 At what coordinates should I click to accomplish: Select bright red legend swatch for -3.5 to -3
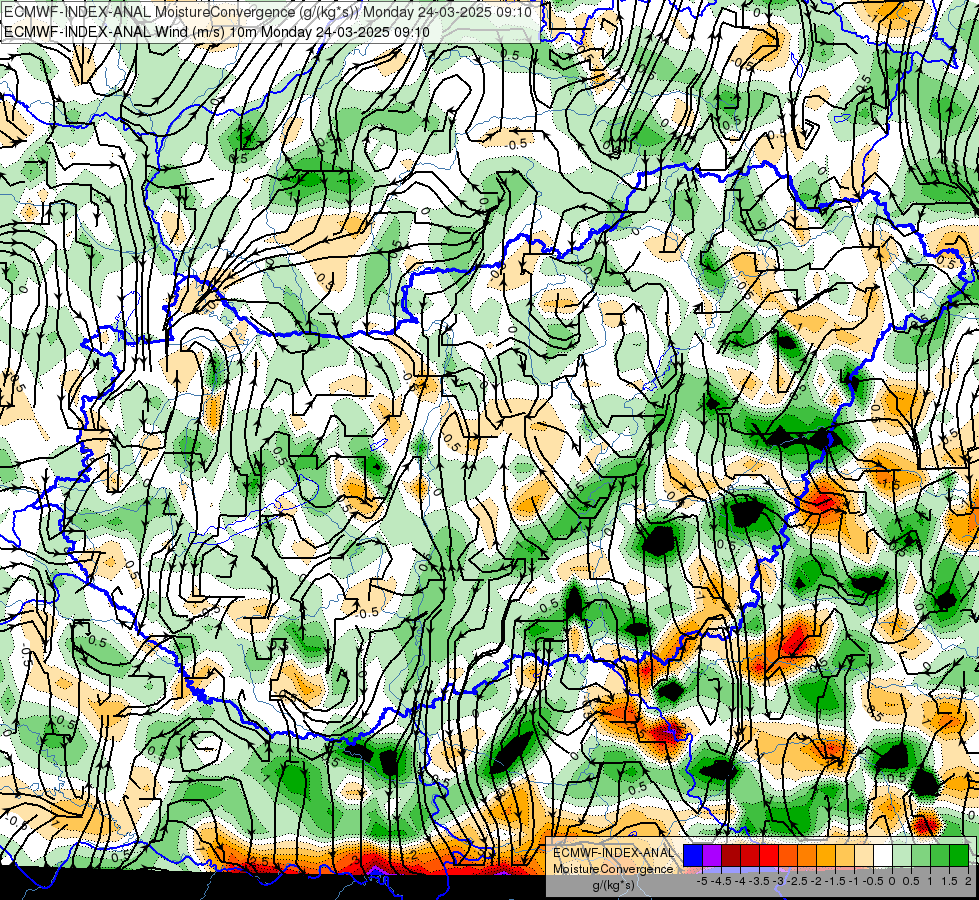[769, 855]
